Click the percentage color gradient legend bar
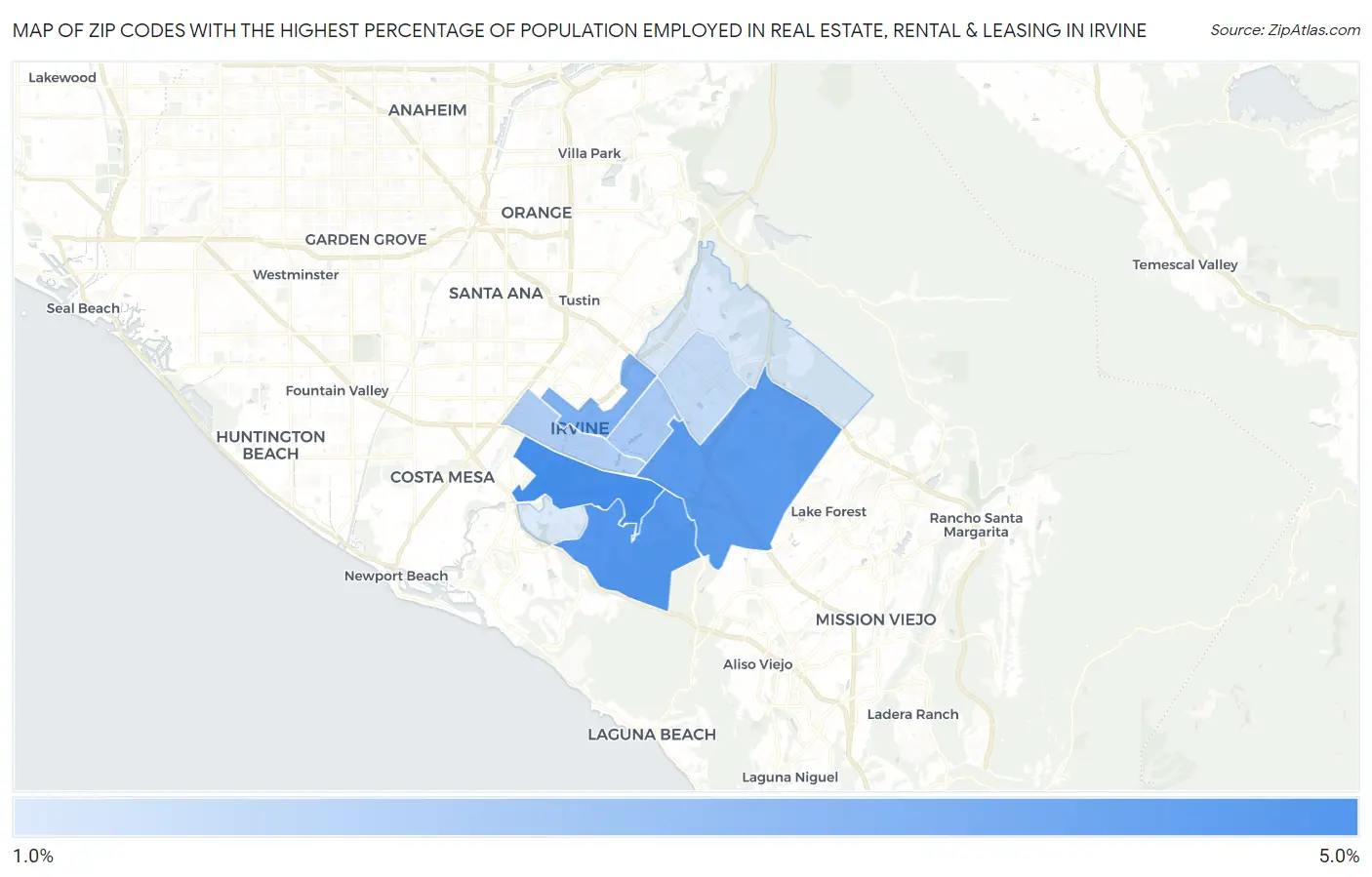 pos(686,817)
